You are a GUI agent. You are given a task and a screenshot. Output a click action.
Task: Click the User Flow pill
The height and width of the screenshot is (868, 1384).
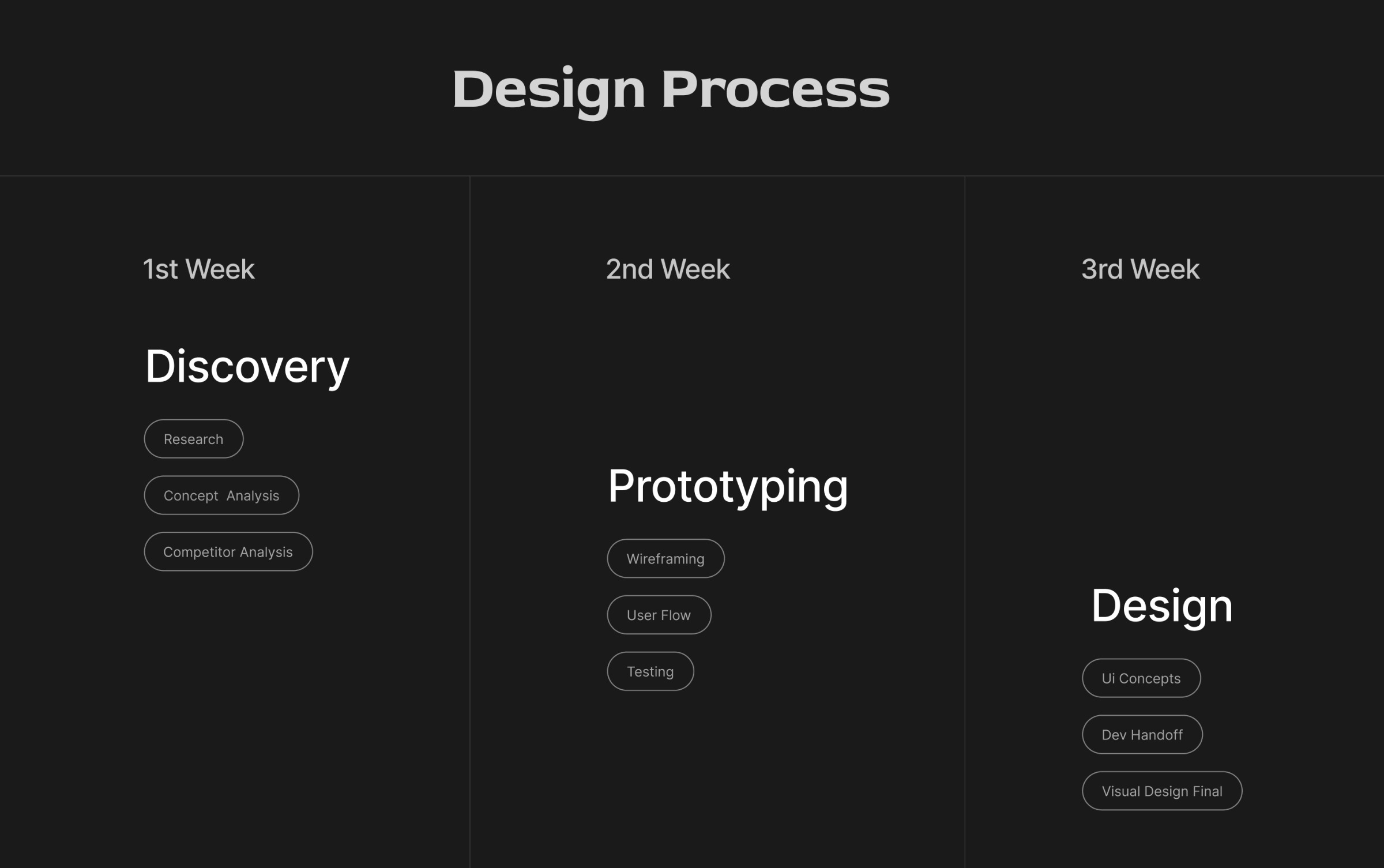659,615
